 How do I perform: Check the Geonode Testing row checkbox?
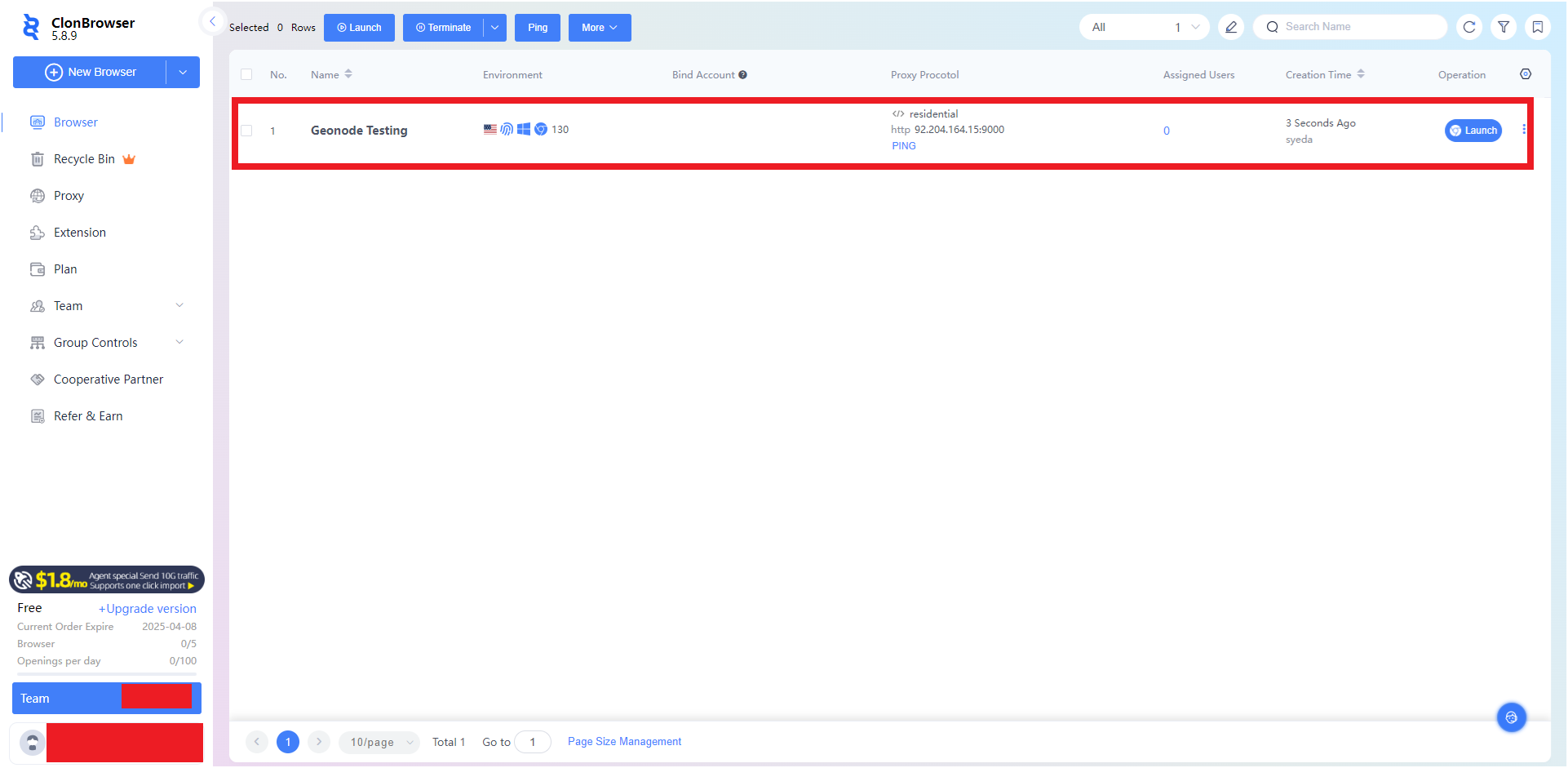246,131
